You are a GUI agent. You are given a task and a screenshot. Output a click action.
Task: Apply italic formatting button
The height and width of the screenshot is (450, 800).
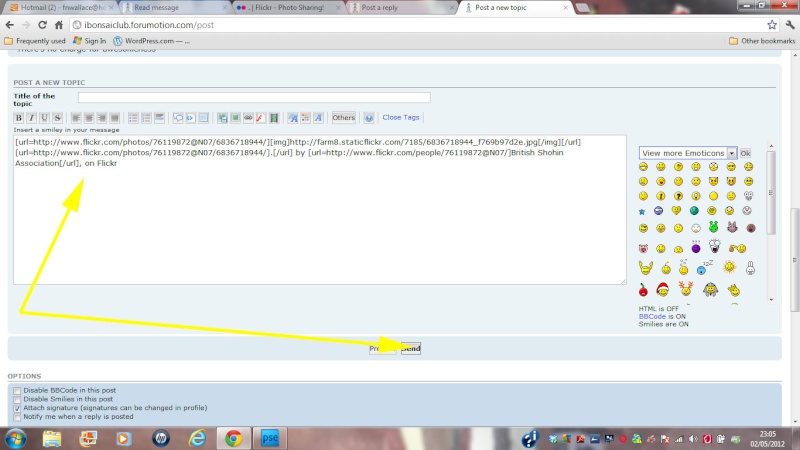tap(32, 118)
